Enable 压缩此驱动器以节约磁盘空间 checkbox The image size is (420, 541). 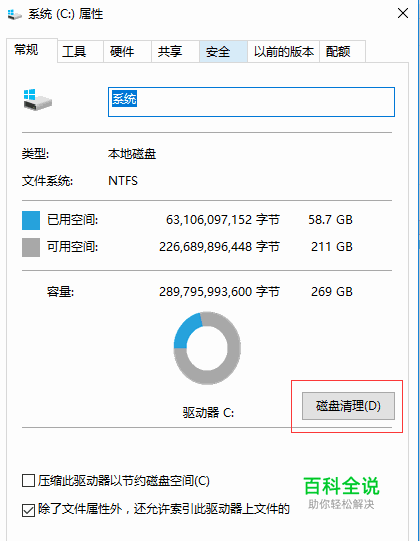tap(28, 480)
